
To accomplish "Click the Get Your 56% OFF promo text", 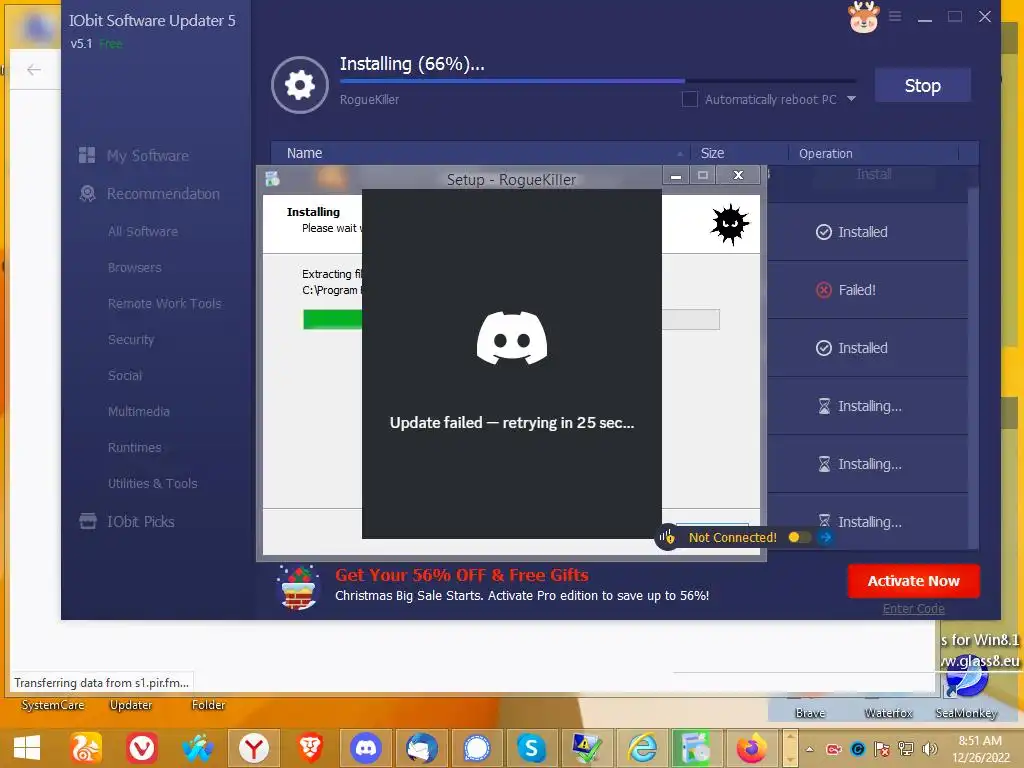I will tap(462, 575).
